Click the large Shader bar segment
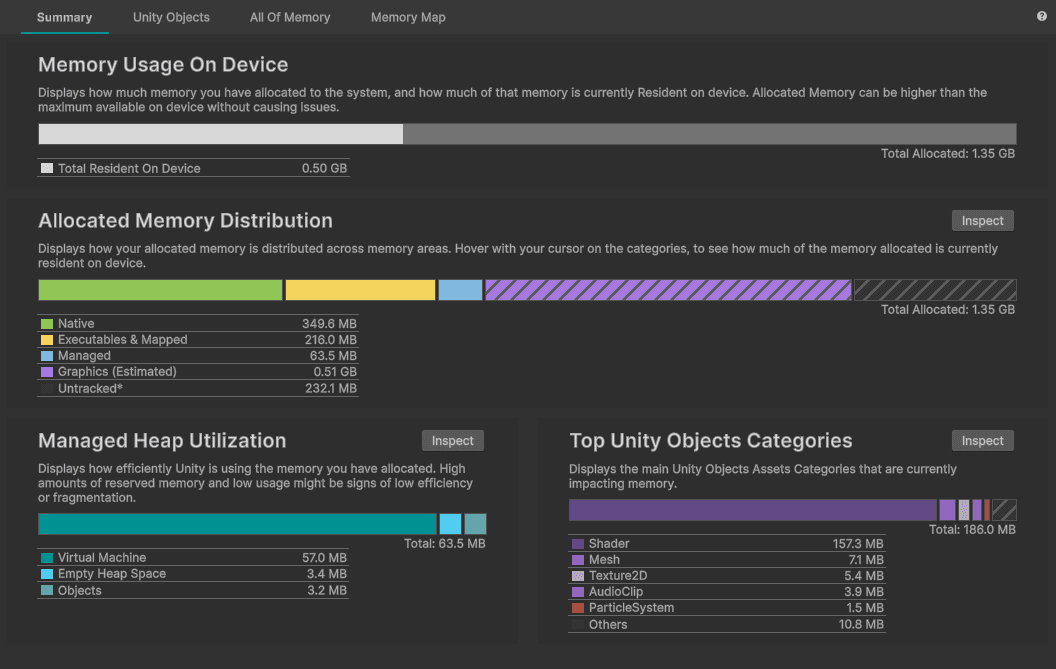 pyautogui.click(x=752, y=510)
